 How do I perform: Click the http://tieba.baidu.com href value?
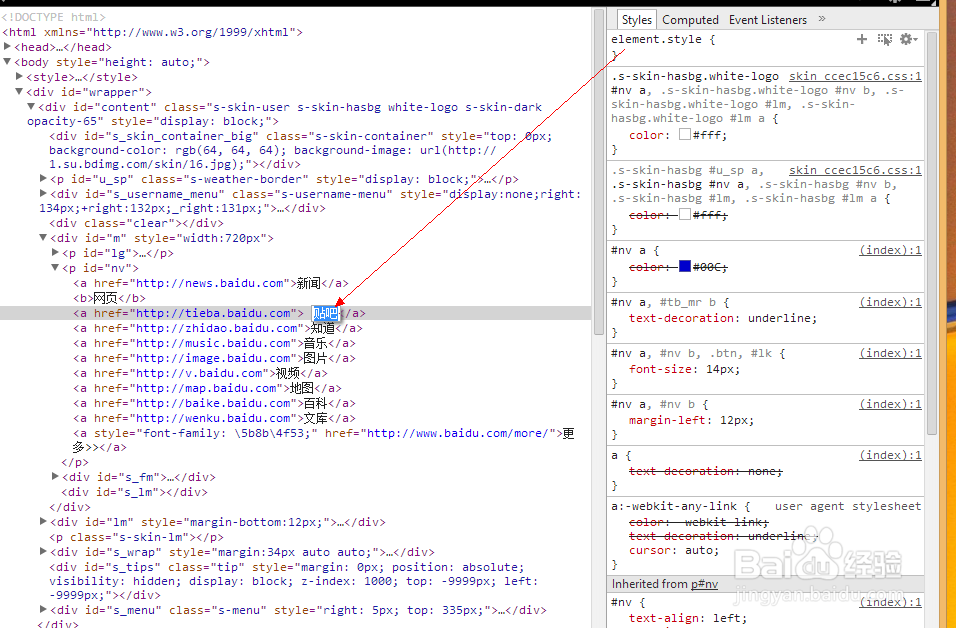(x=213, y=313)
